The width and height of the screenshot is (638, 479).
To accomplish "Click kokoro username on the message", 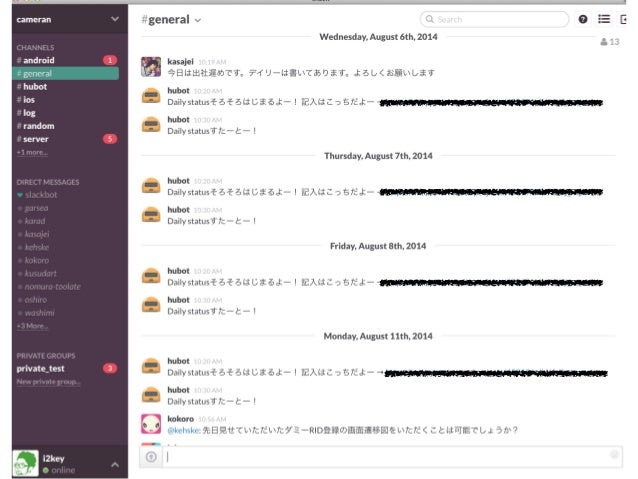I will (180, 419).
